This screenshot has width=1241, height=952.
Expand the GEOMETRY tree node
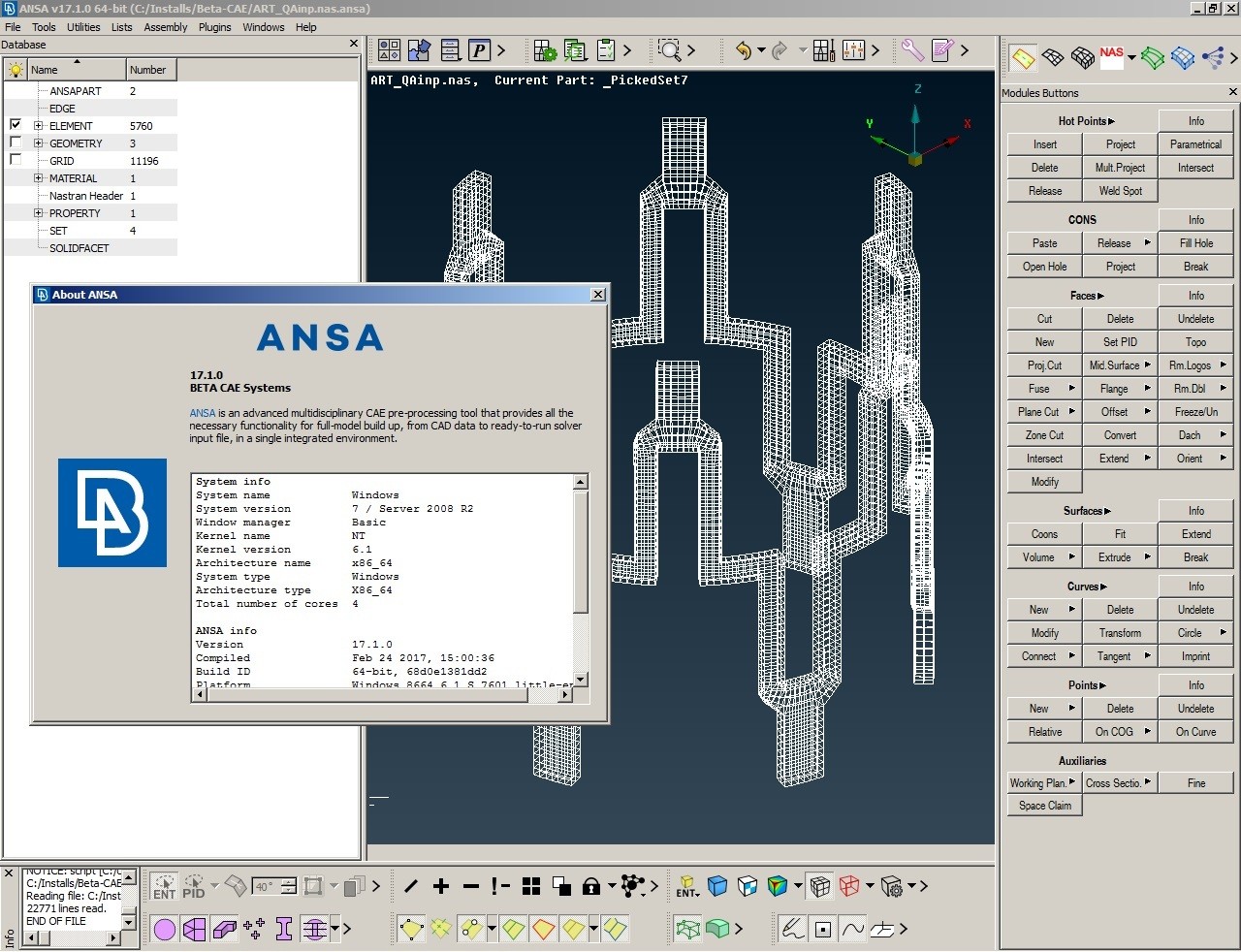click(x=39, y=143)
